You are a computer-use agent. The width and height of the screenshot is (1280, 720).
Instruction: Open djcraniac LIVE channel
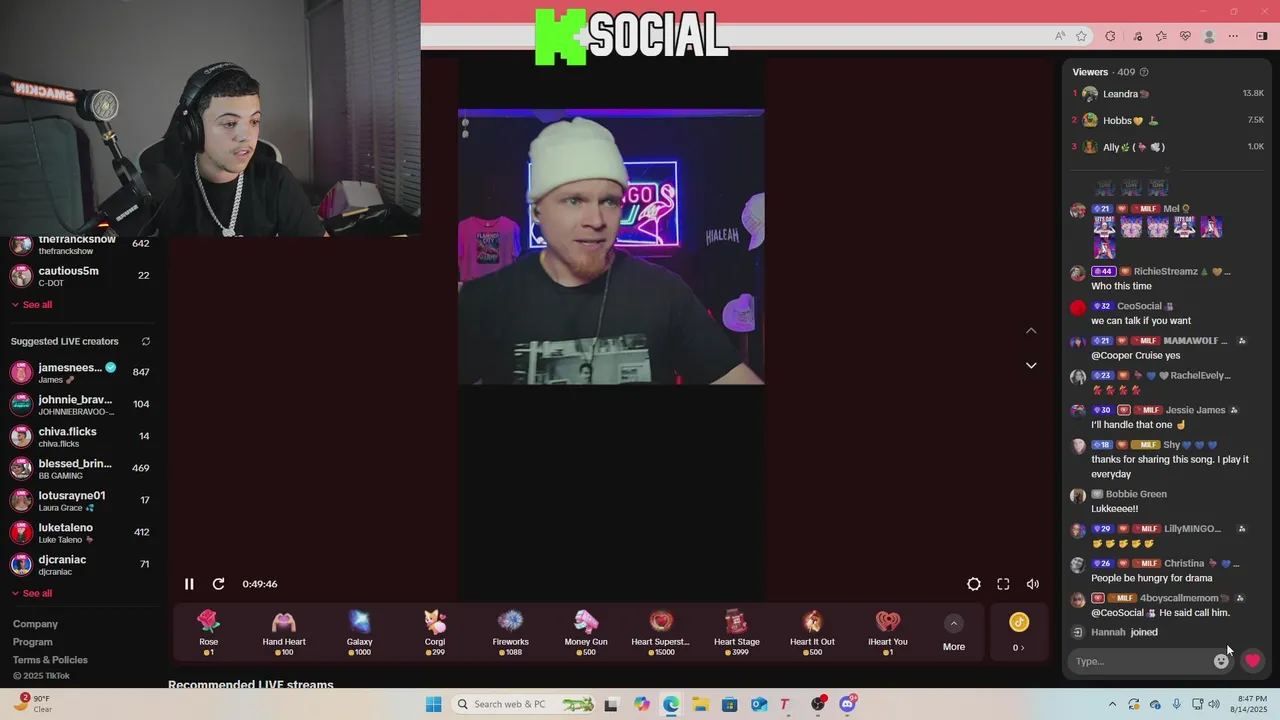80,564
